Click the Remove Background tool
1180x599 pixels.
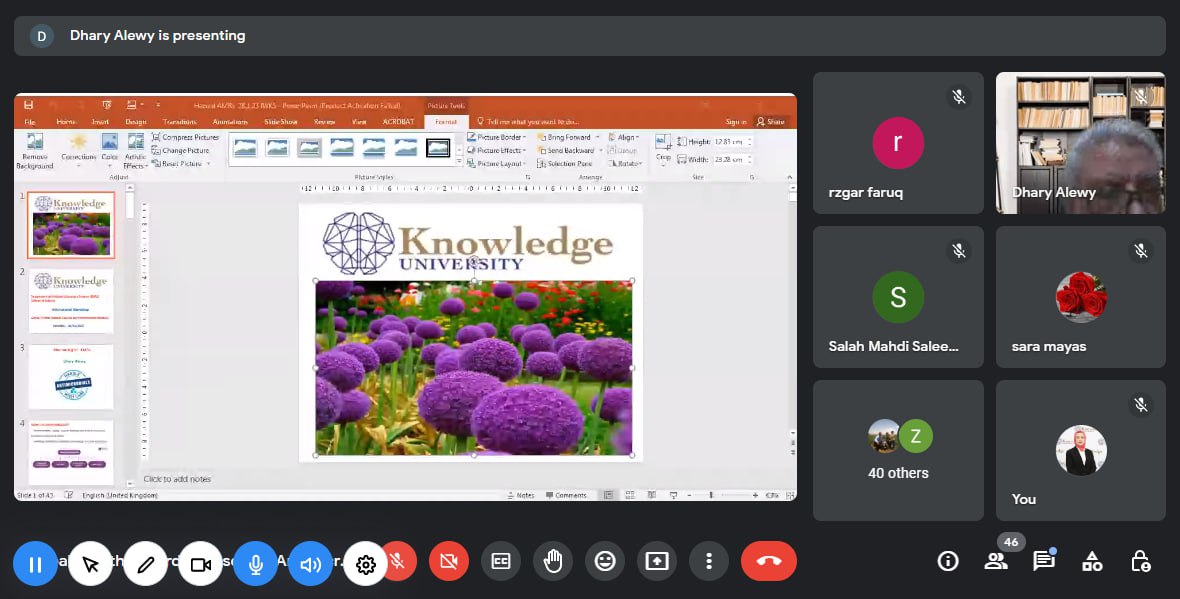tap(35, 151)
